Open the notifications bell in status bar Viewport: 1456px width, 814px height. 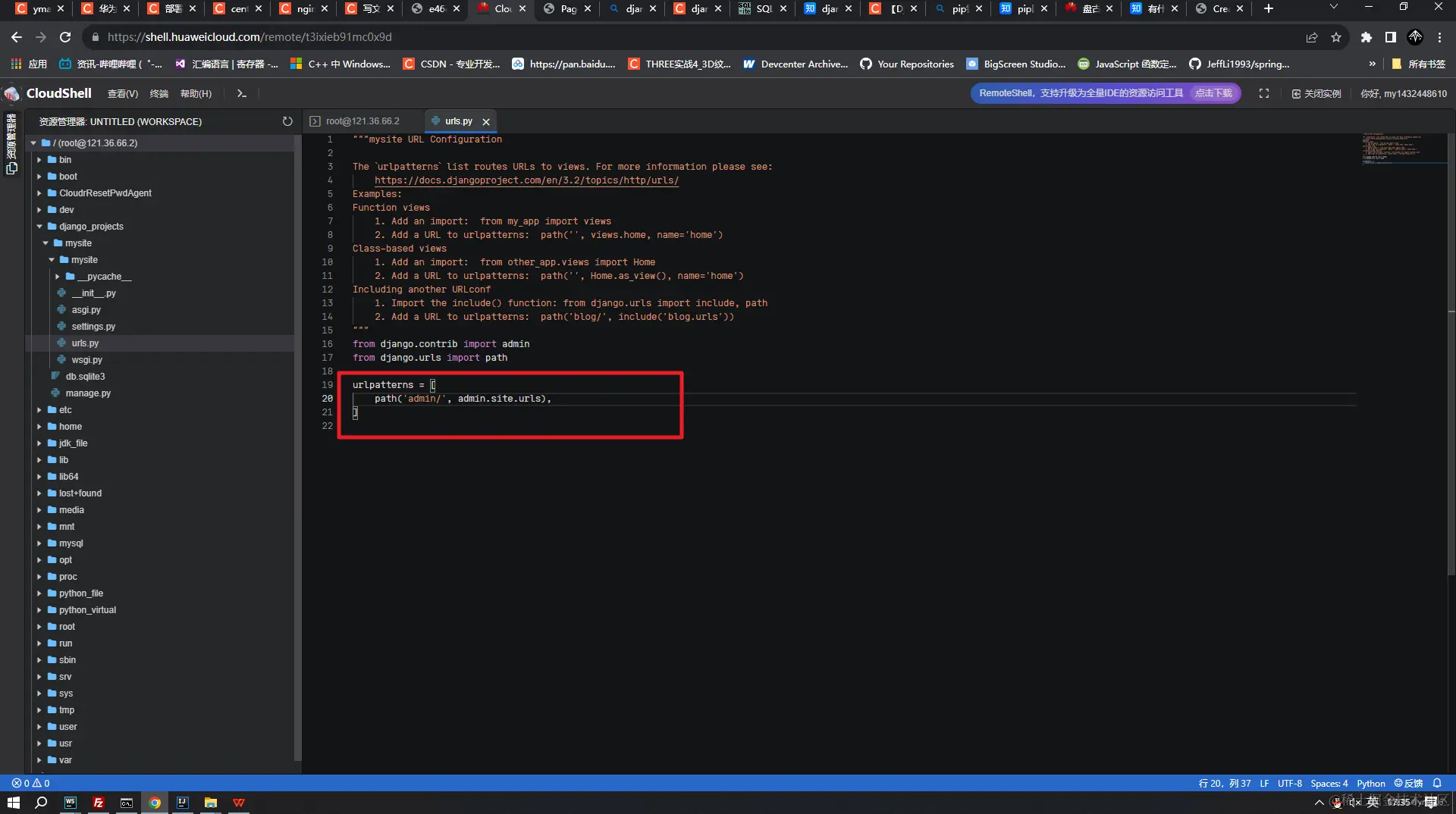coord(1437,783)
